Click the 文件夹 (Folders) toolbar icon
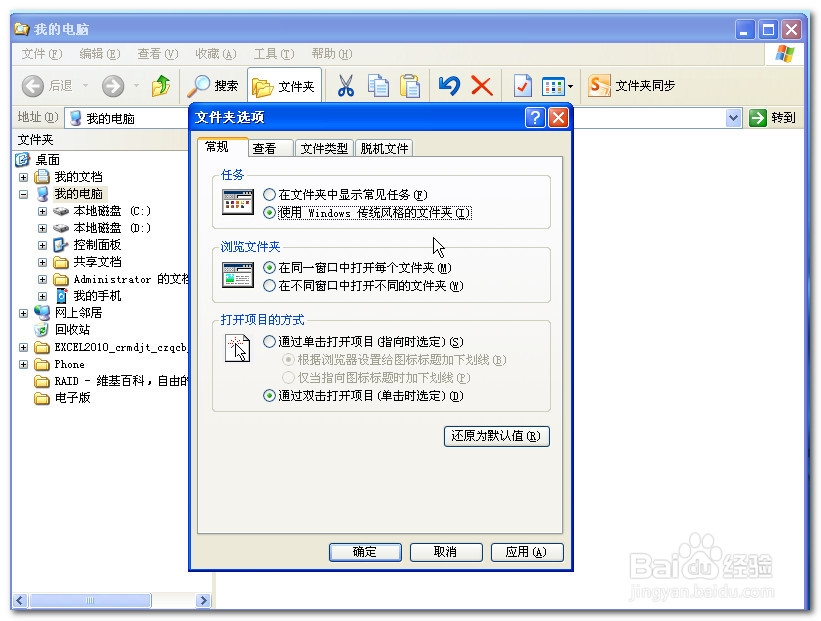 [x=284, y=85]
